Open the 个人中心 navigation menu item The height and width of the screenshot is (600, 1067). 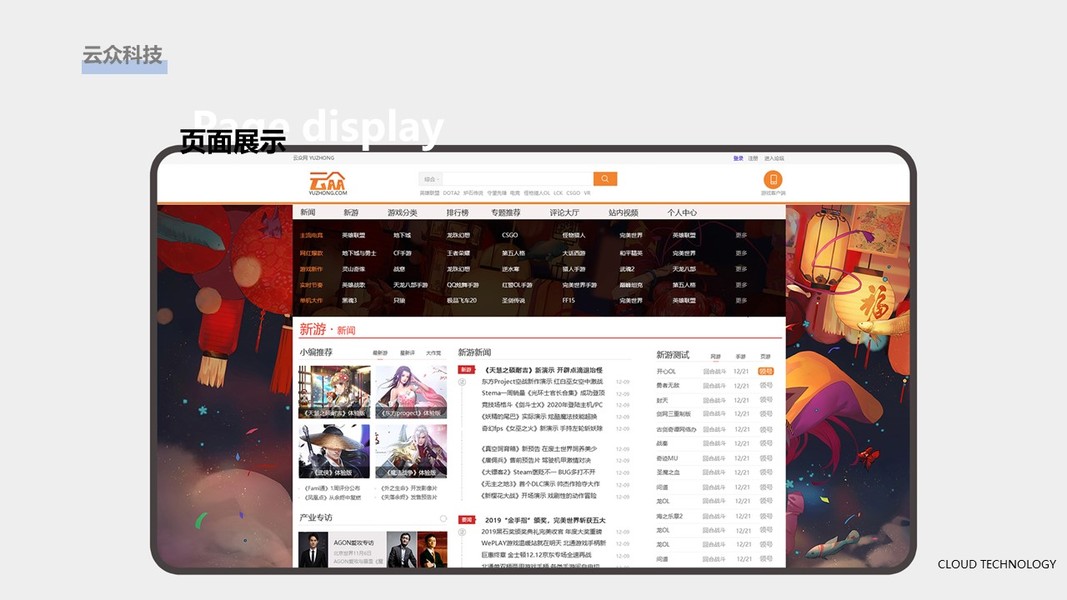(x=682, y=212)
